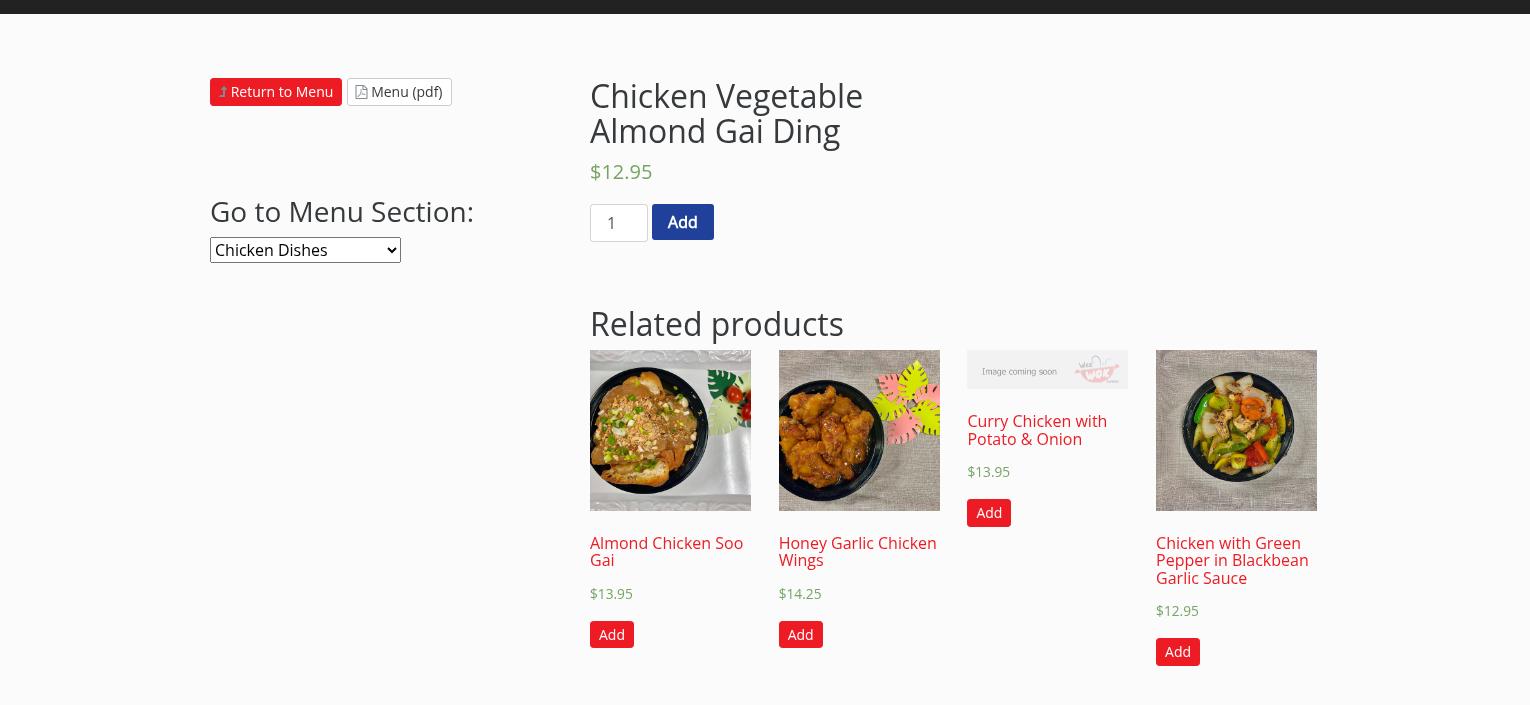Open the Honey Garlic Chicken Wings link
The height and width of the screenshot is (705, 1530).
[857, 551]
